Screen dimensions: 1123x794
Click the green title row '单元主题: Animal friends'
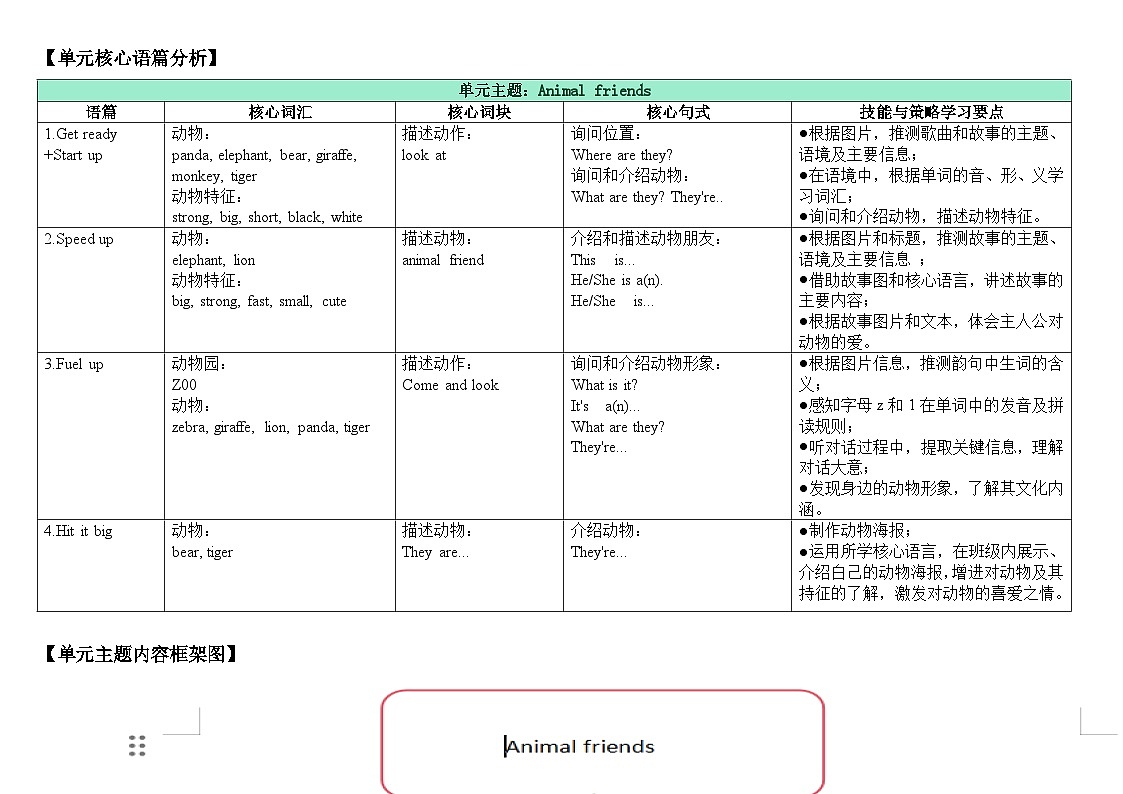(x=554, y=90)
